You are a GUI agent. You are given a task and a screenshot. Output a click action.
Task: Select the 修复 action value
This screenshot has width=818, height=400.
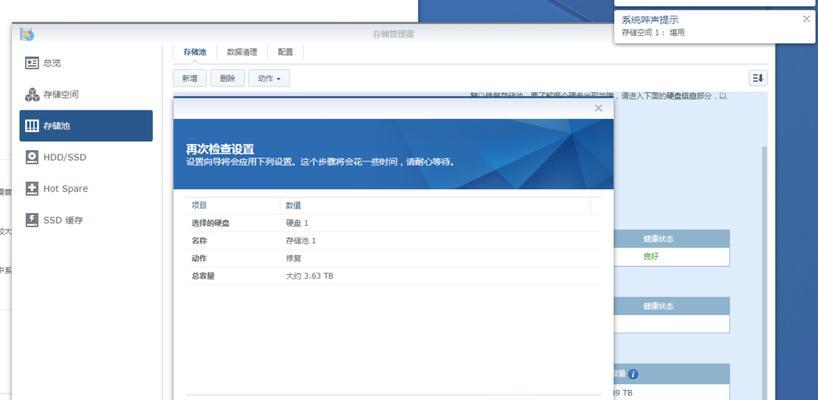click(x=293, y=258)
